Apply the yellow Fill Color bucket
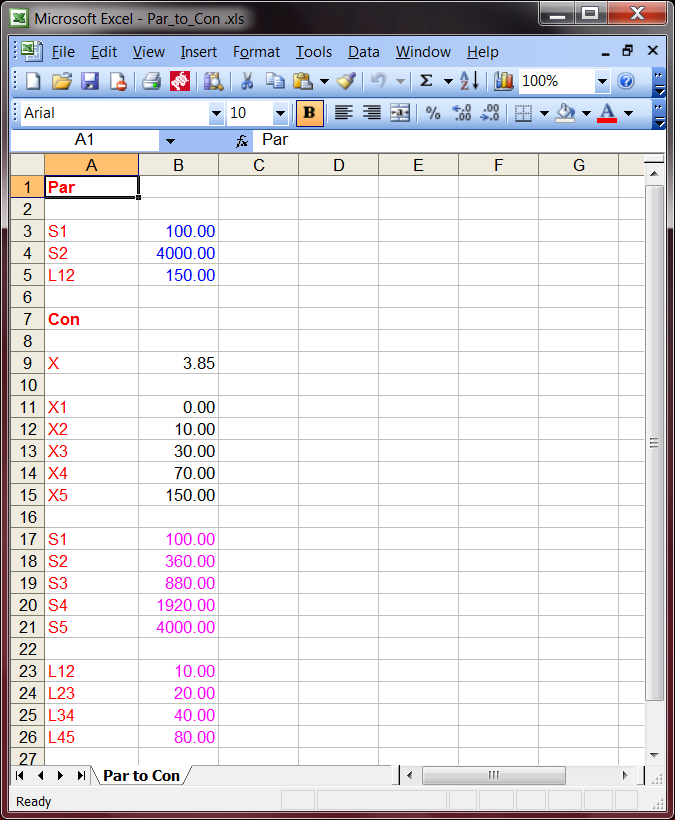The width and height of the screenshot is (675, 820). click(x=566, y=112)
